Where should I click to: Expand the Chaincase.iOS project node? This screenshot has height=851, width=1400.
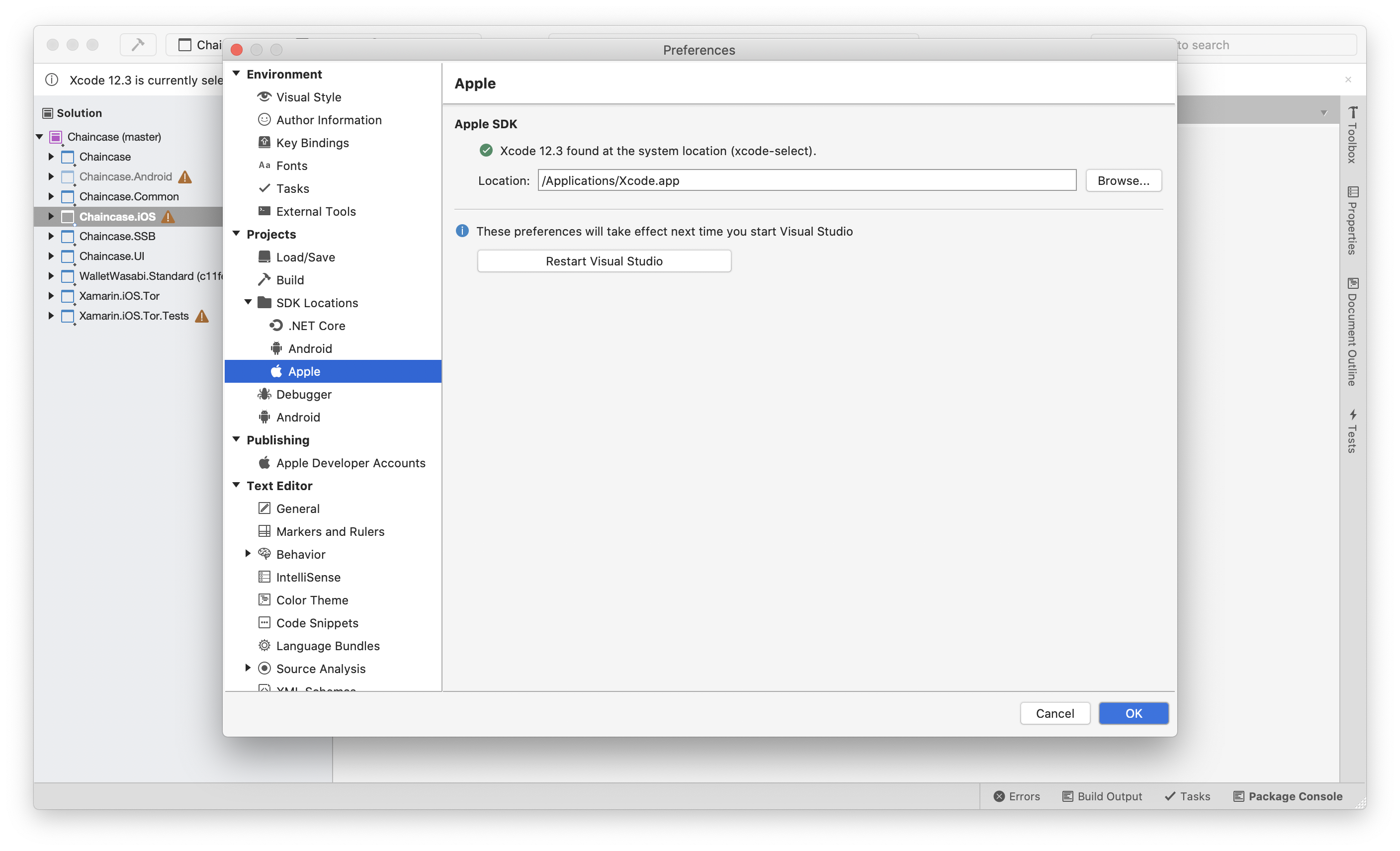click(x=51, y=216)
